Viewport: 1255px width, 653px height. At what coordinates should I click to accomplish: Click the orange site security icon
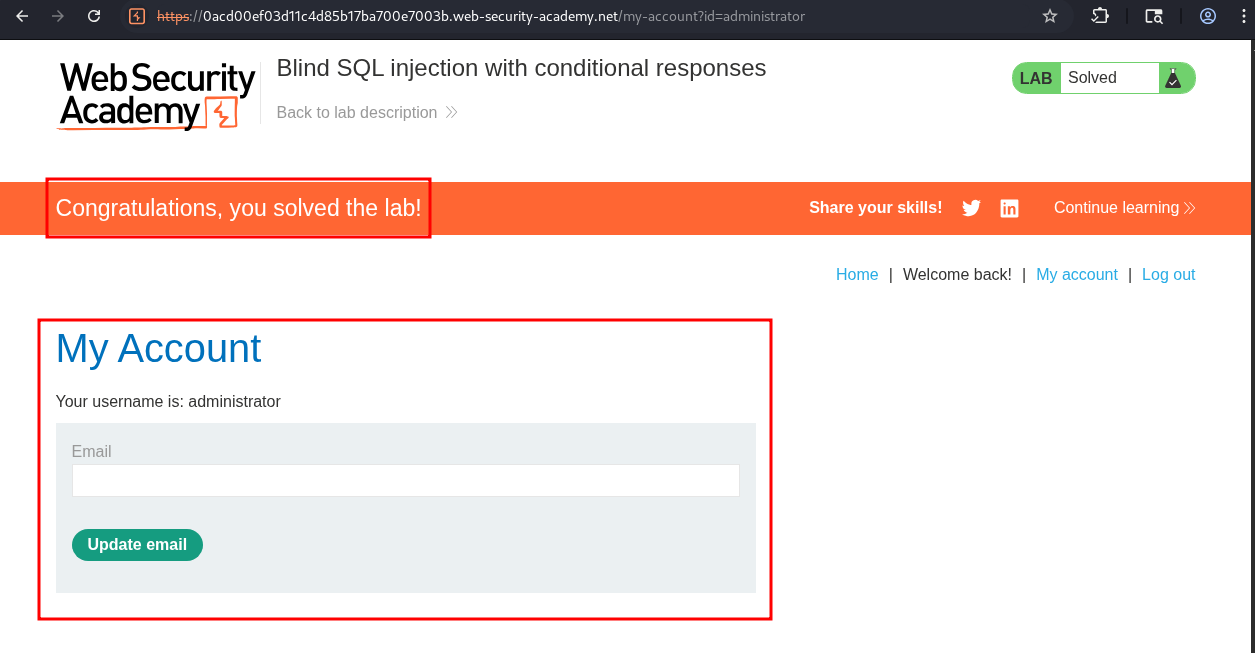(138, 16)
